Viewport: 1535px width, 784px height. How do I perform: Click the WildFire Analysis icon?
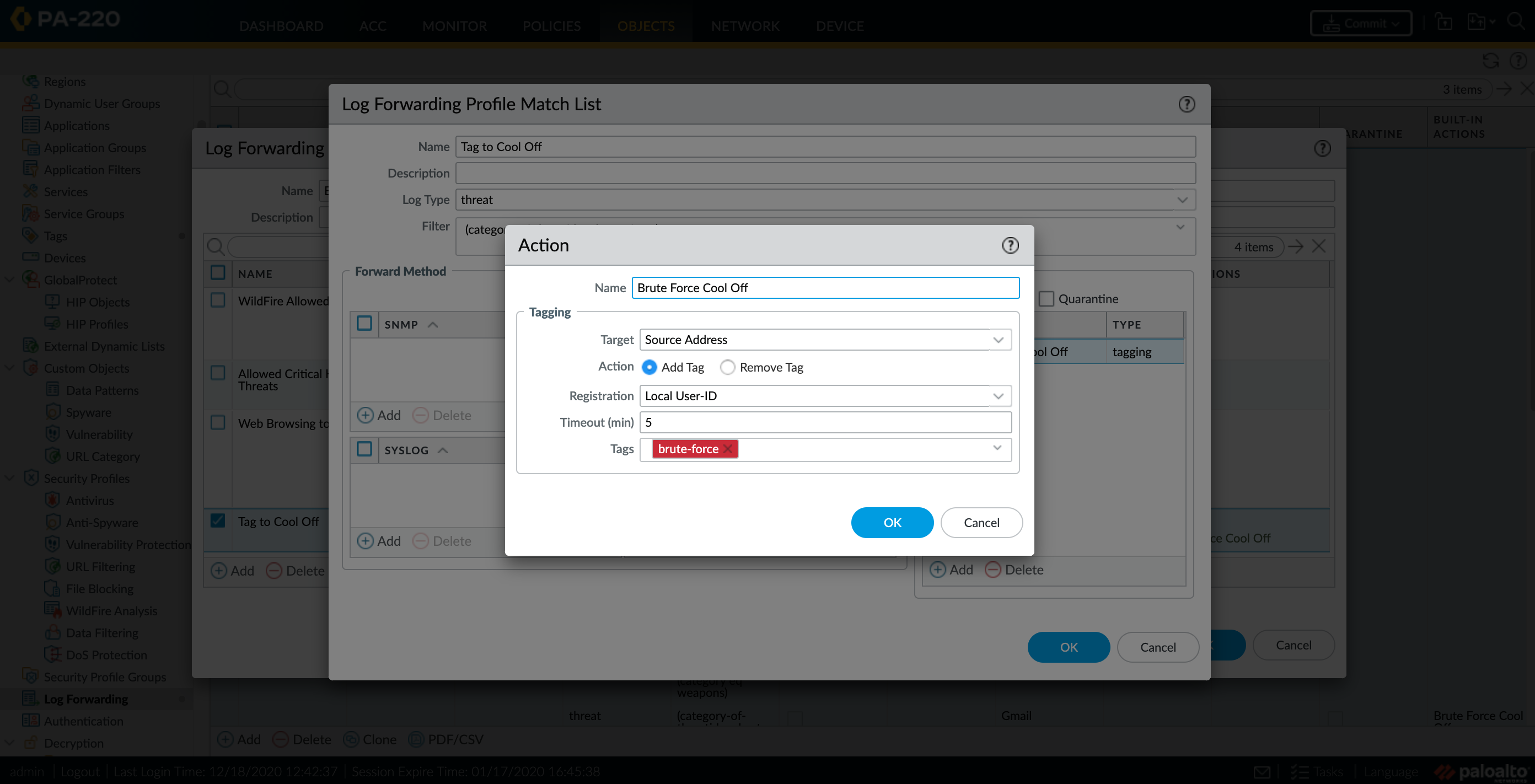52,610
